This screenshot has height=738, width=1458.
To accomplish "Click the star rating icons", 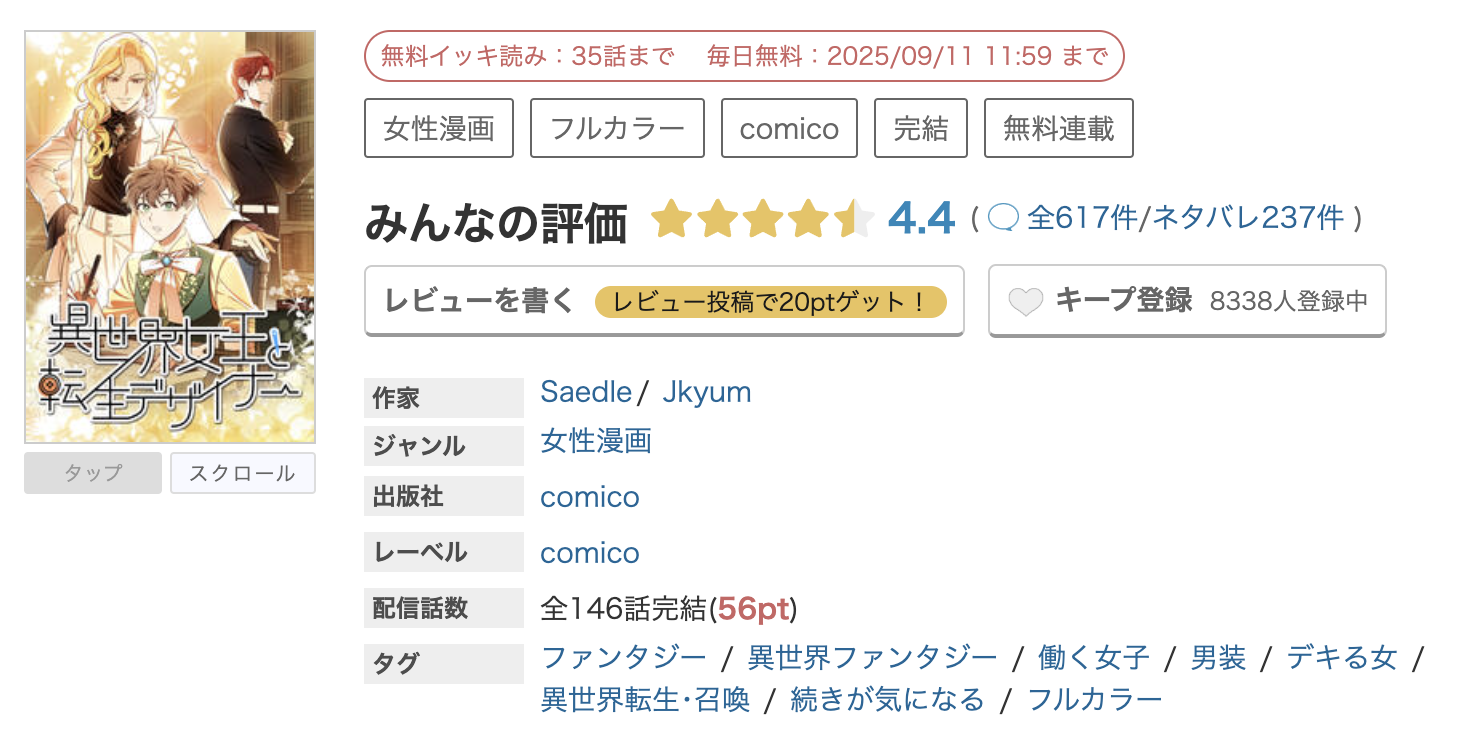I will 762,219.
